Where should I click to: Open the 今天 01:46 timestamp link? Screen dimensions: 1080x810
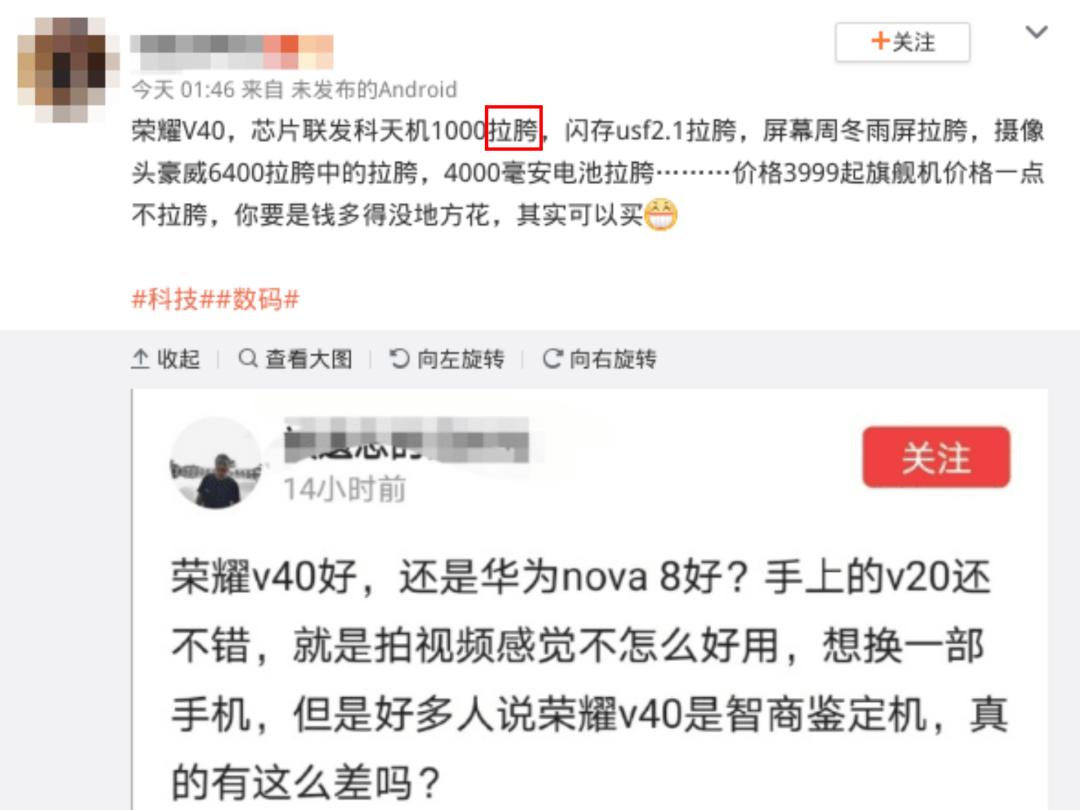pos(183,90)
